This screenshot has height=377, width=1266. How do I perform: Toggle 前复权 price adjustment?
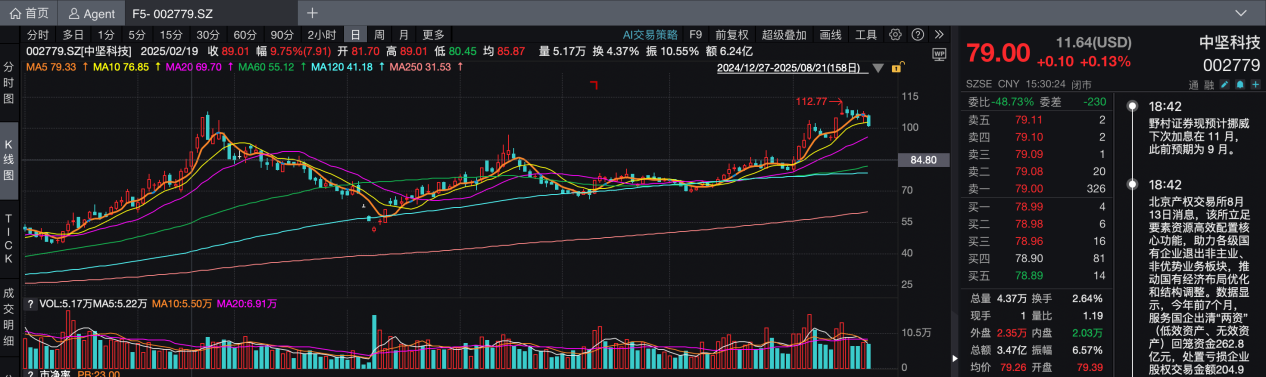pyautogui.click(x=732, y=34)
